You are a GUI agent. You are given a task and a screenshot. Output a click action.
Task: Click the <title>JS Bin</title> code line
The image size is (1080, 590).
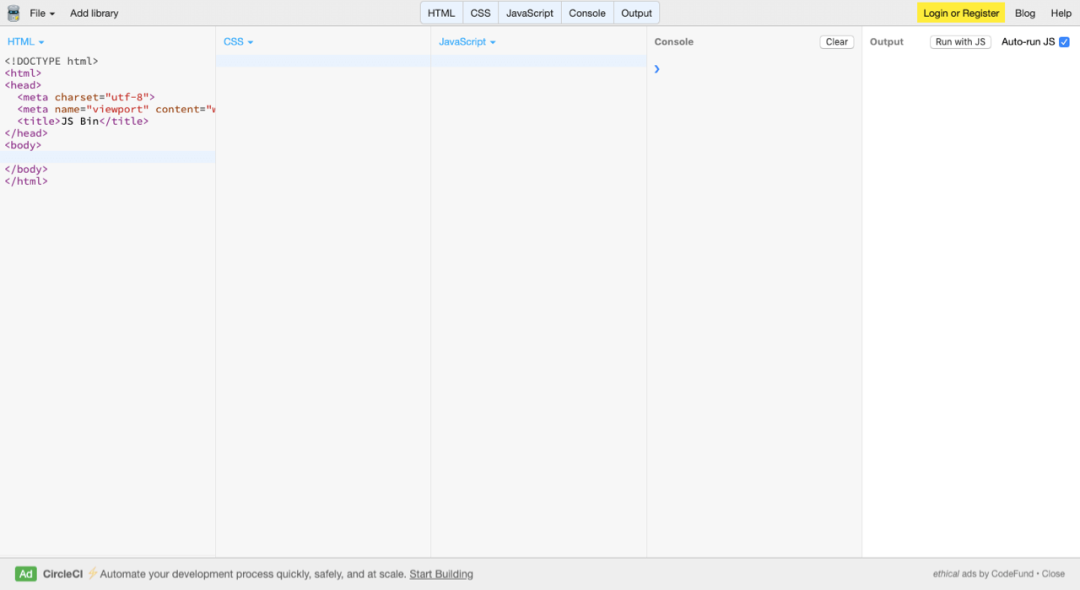coord(83,121)
